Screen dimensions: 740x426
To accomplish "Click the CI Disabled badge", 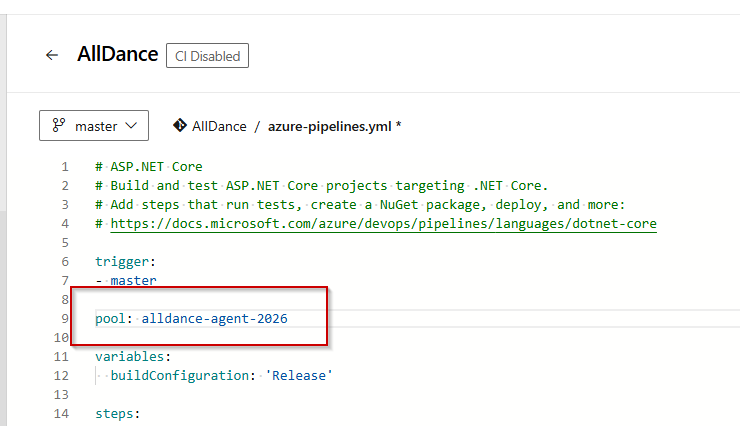I will point(207,56).
